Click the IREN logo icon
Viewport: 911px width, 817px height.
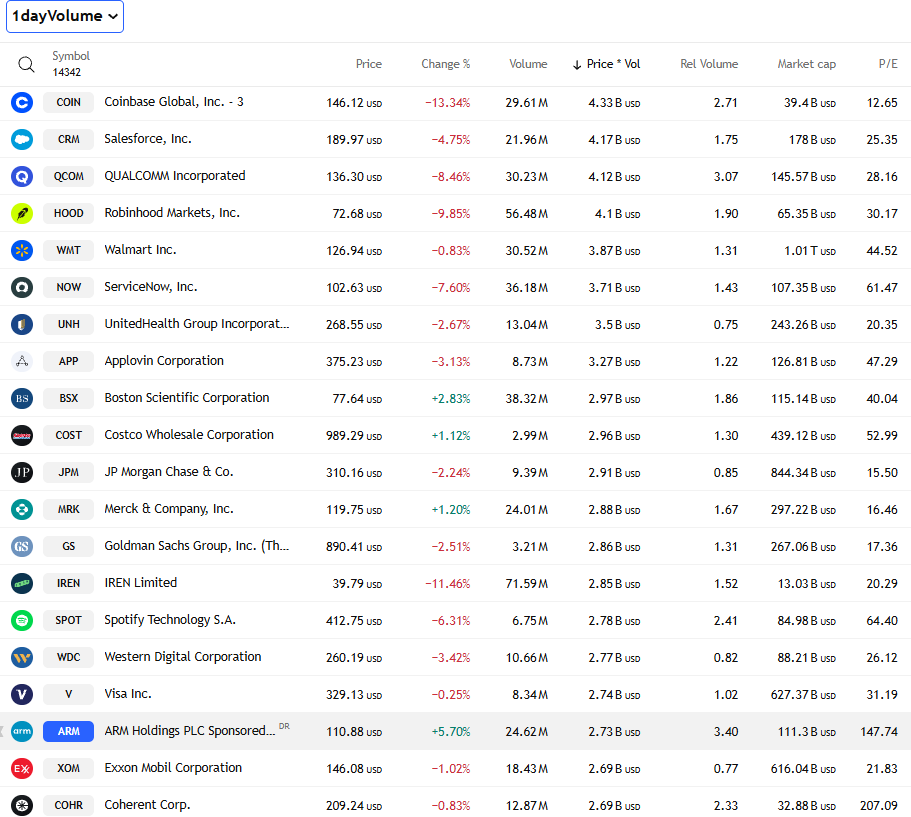(x=22, y=583)
